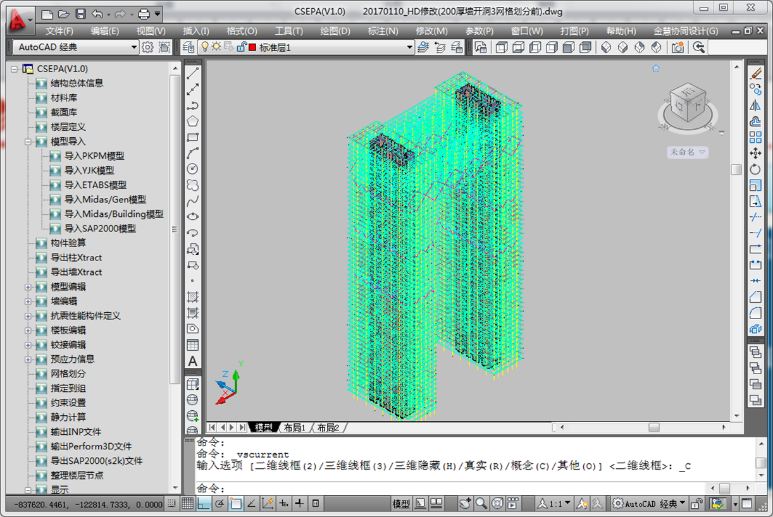Select 导入PKPM模型 in the tree

(94, 156)
